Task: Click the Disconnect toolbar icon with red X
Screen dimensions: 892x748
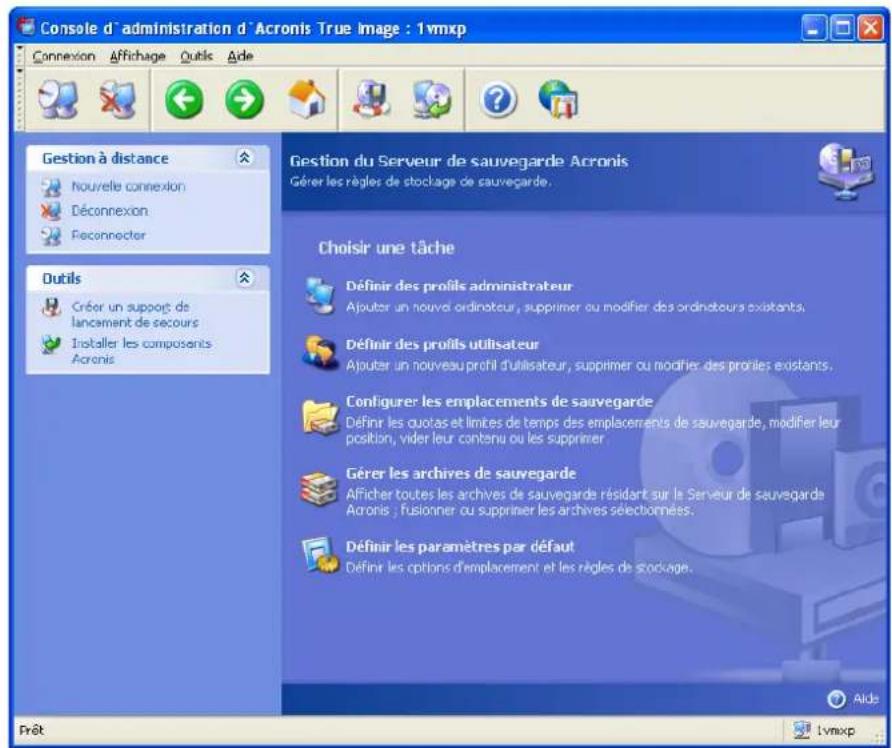Action: pyautogui.click(x=118, y=100)
